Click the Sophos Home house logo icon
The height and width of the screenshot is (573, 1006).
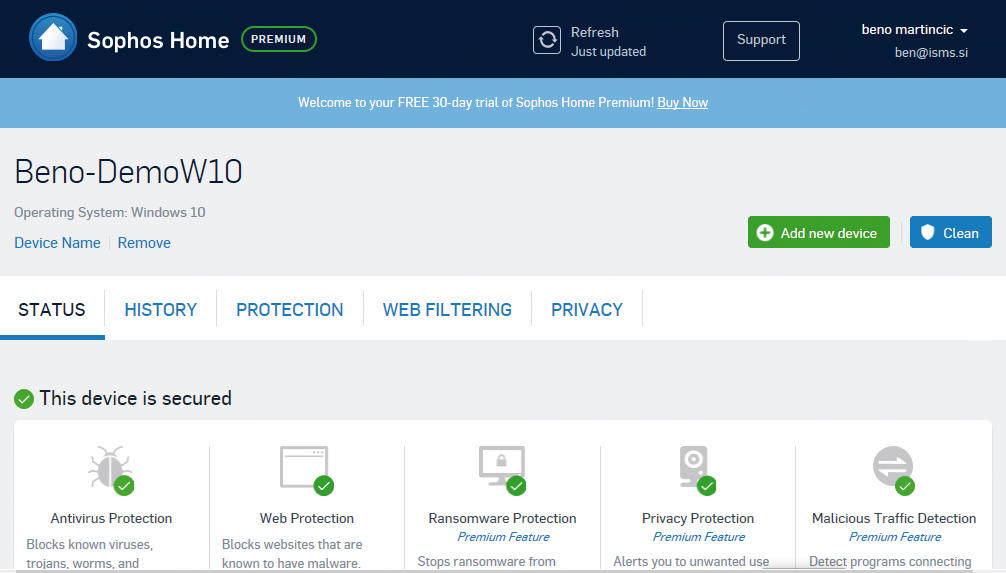click(x=53, y=38)
